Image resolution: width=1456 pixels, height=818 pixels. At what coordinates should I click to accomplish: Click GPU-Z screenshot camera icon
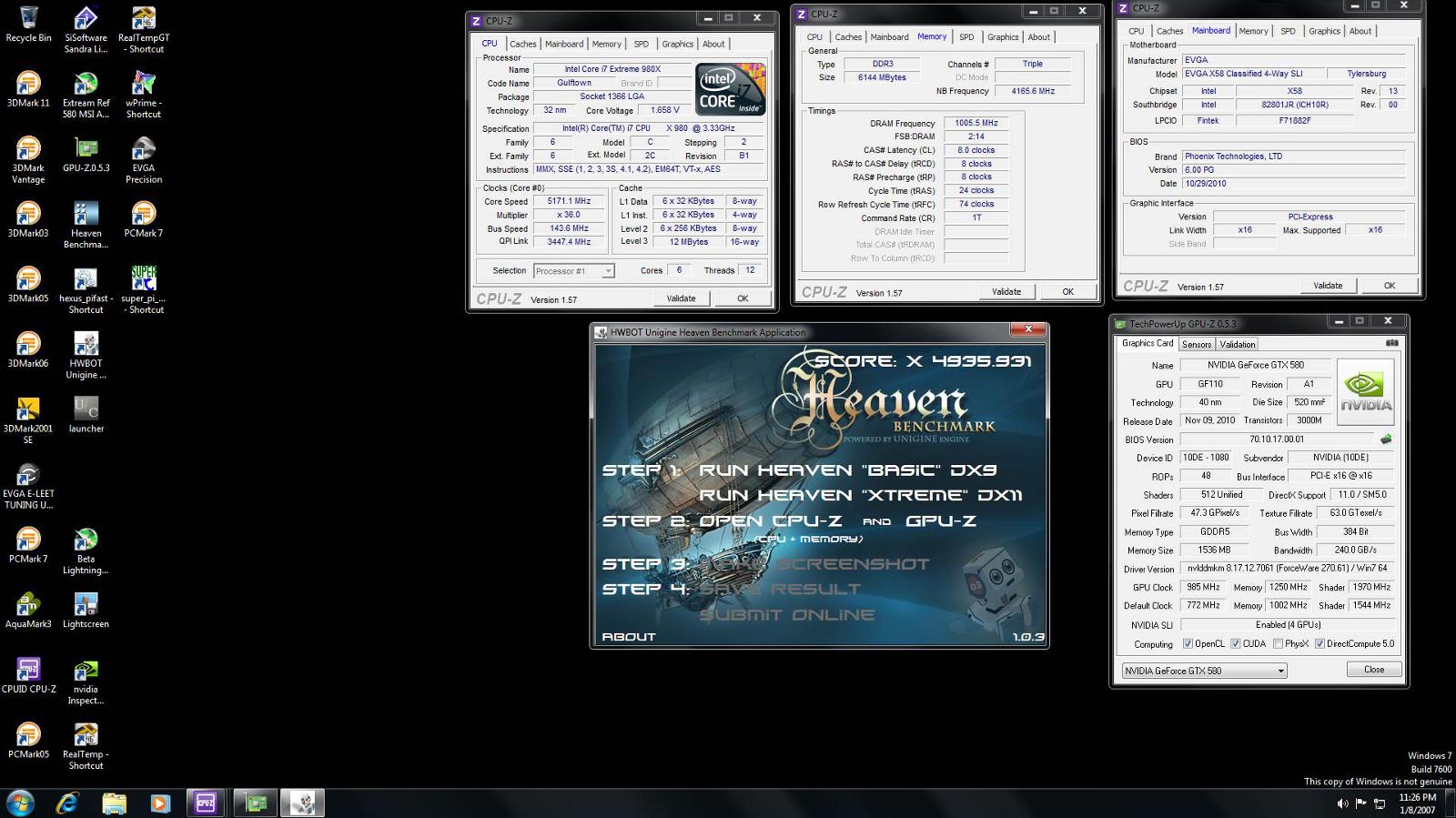pos(1392,343)
